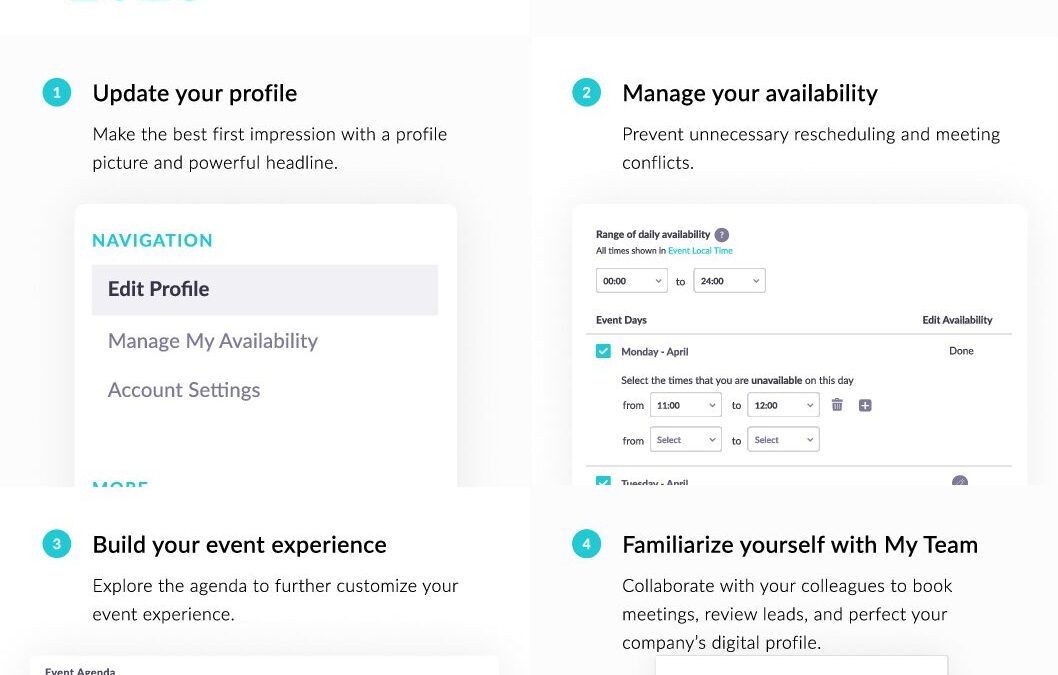Open the 00:00 daily start time dropdown
Screen dimensions: 1058x675
[x=632, y=281]
